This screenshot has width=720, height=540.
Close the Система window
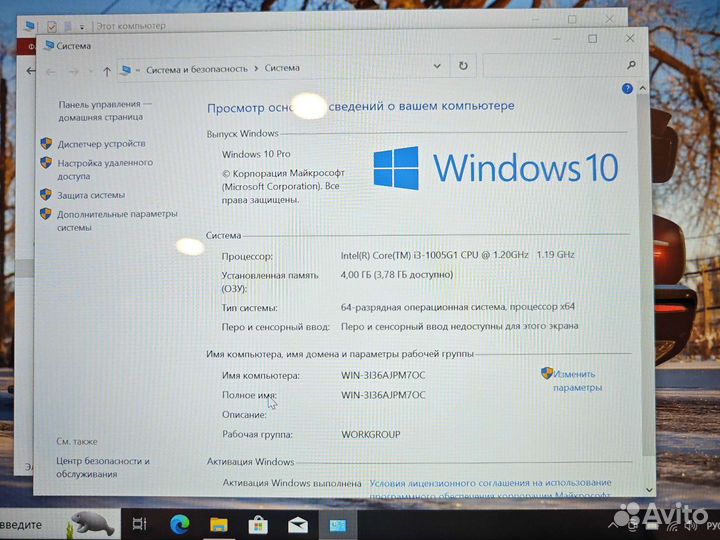tap(630, 39)
